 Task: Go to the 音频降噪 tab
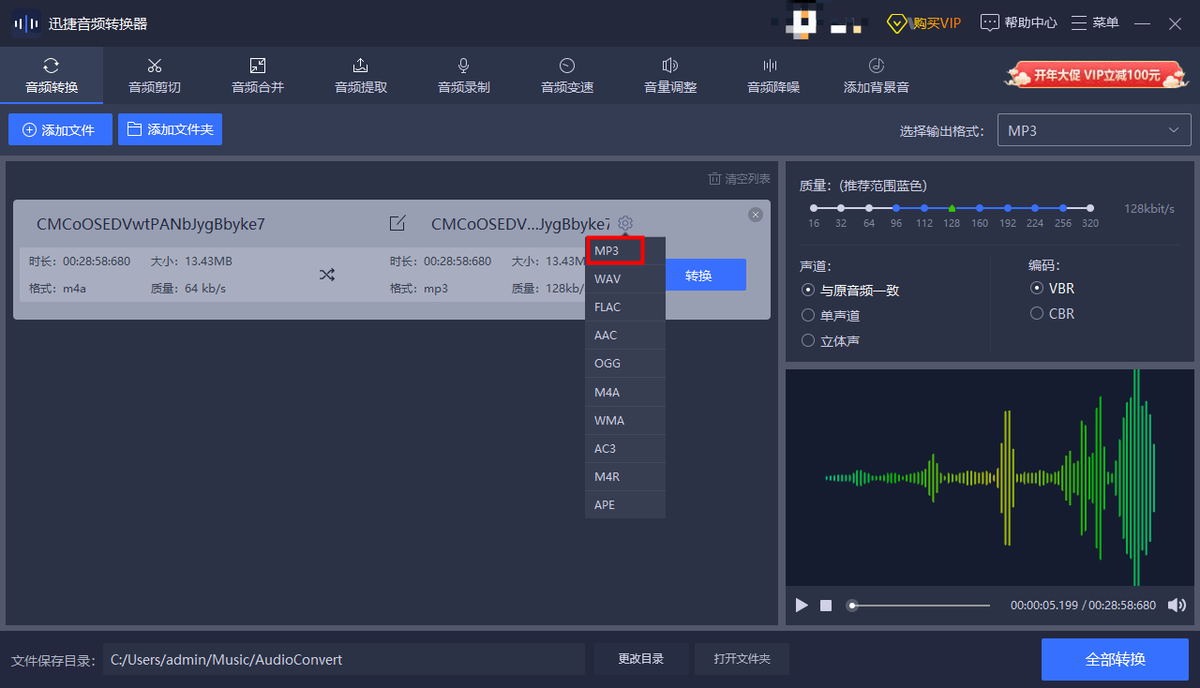pyautogui.click(x=773, y=76)
